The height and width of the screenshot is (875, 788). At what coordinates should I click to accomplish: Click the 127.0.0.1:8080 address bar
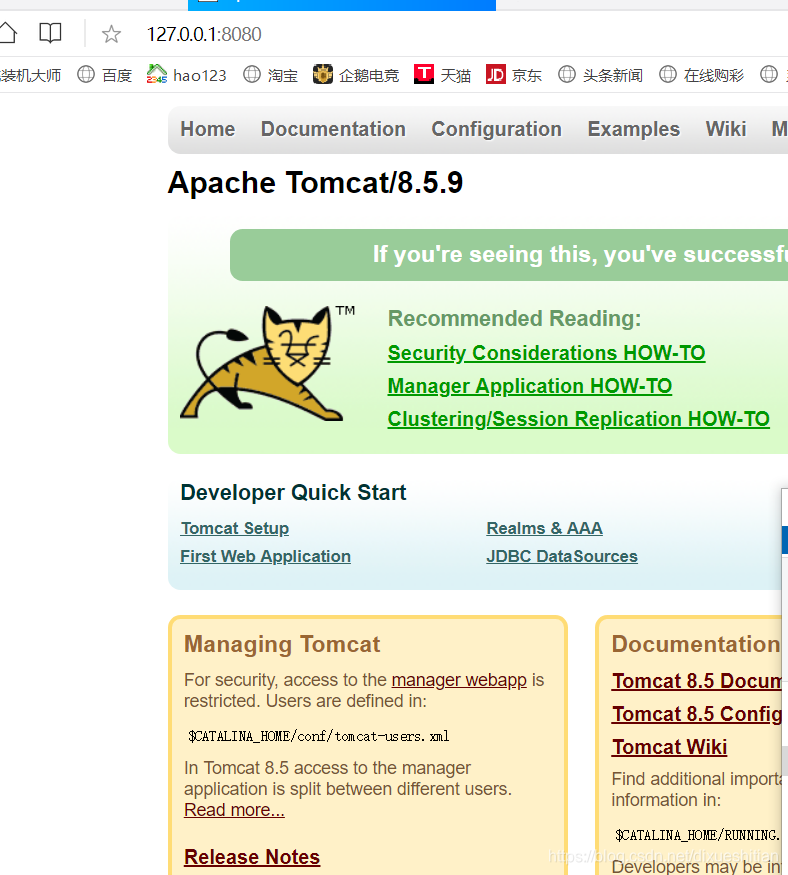coord(204,35)
